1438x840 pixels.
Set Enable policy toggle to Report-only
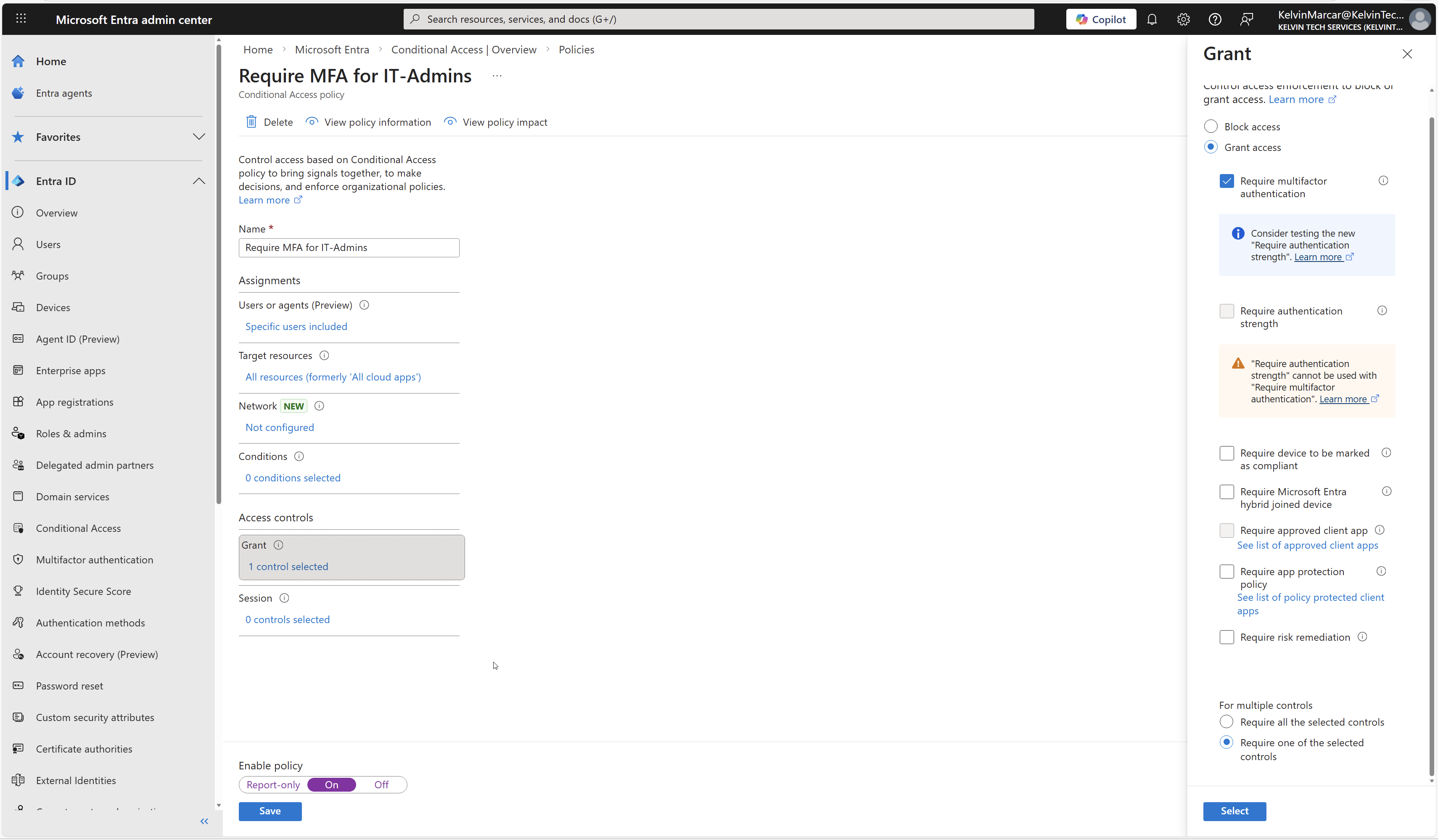click(273, 785)
